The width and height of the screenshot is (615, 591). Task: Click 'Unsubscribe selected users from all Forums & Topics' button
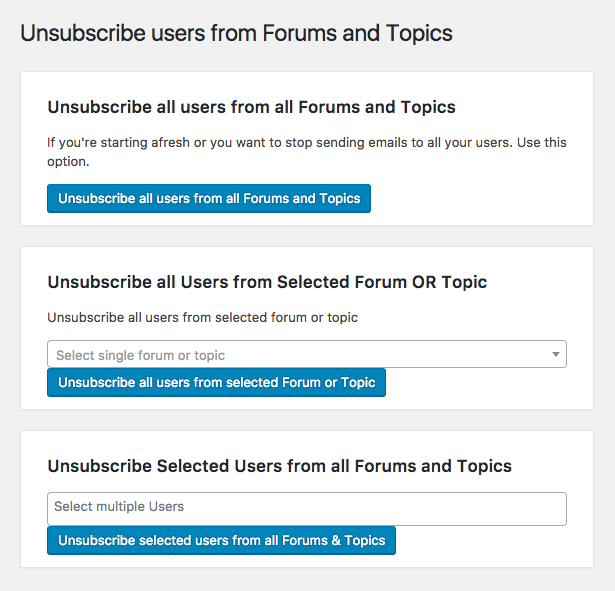221,540
